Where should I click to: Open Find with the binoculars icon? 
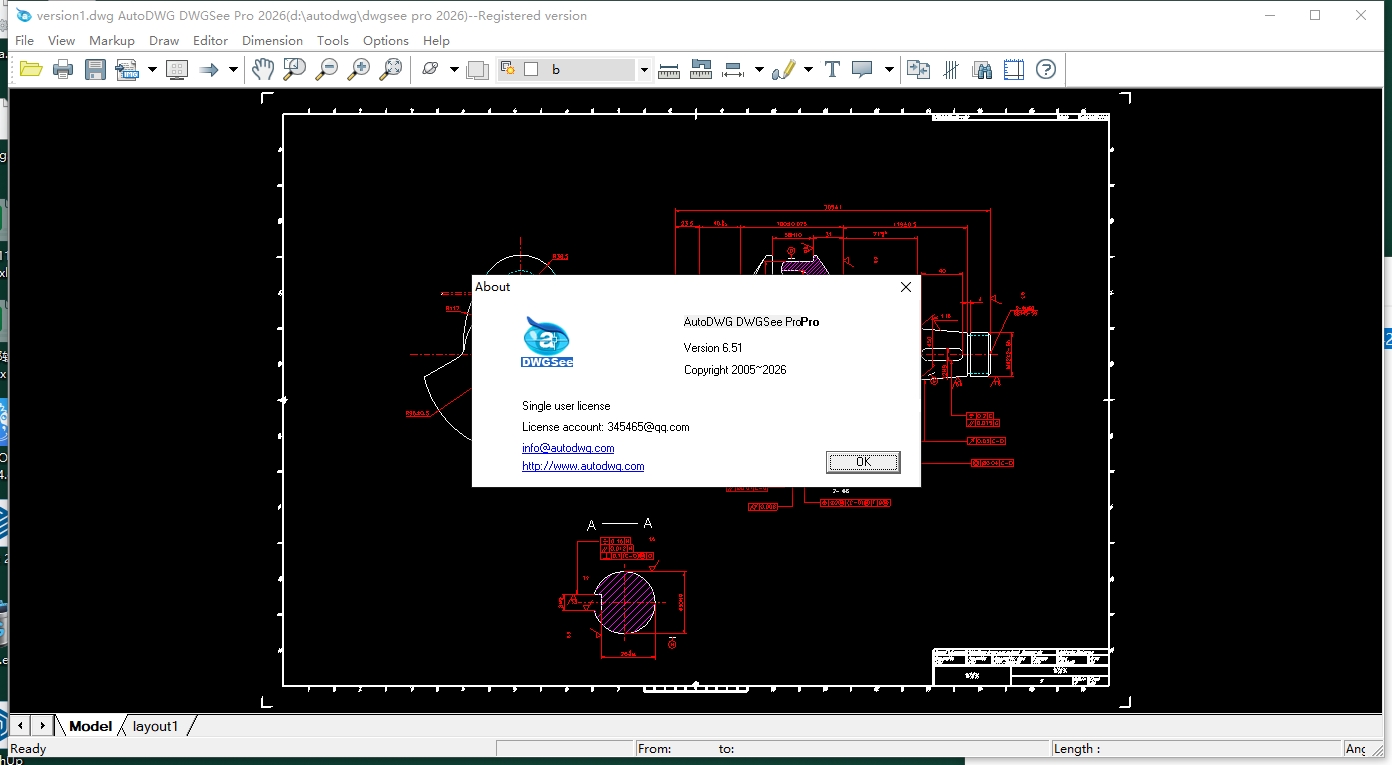[982, 68]
